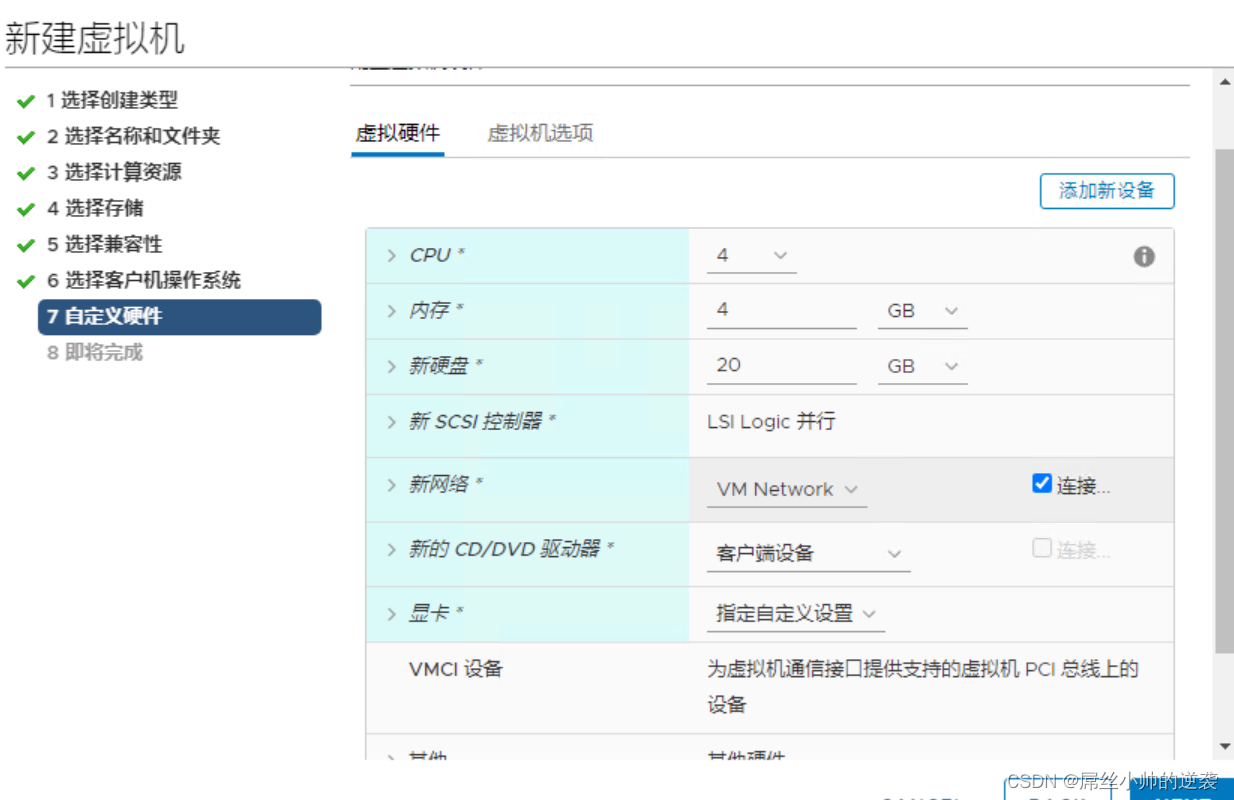1234x800 pixels.
Task: Switch to the 虚拟硬件 tab
Action: click(x=398, y=133)
